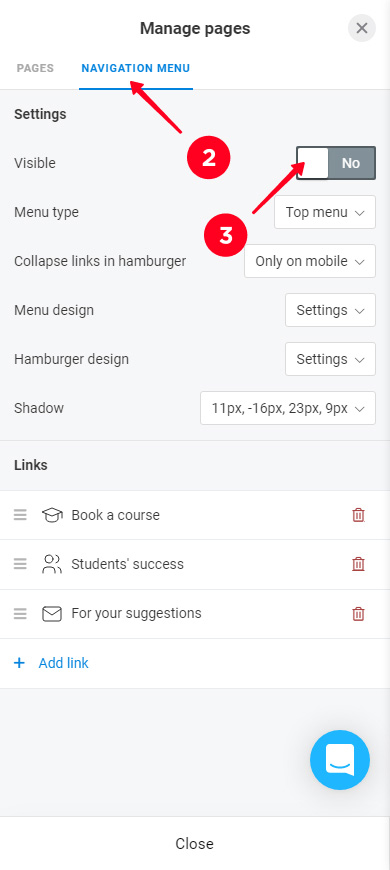Open the live chat bubble
This screenshot has height=870, width=390.
coord(340,760)
